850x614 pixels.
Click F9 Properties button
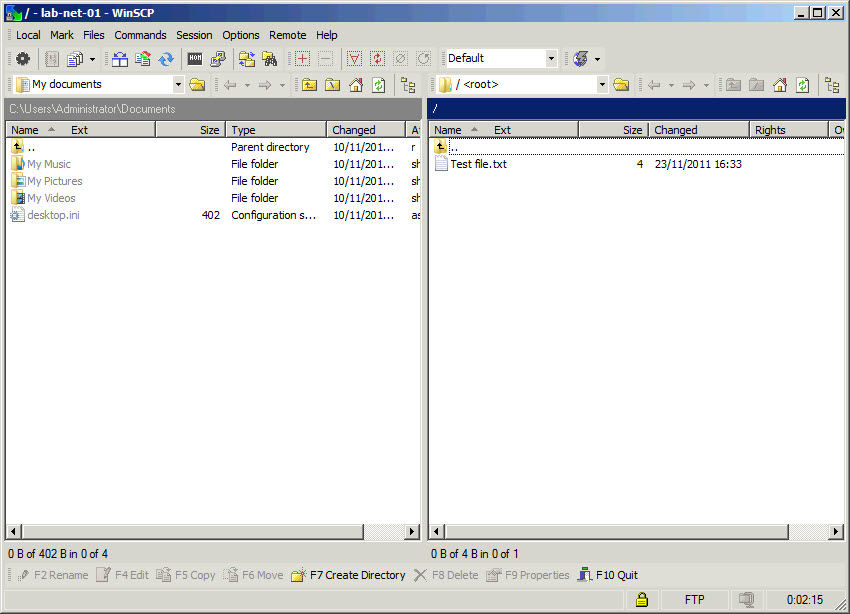click(527, 575)
